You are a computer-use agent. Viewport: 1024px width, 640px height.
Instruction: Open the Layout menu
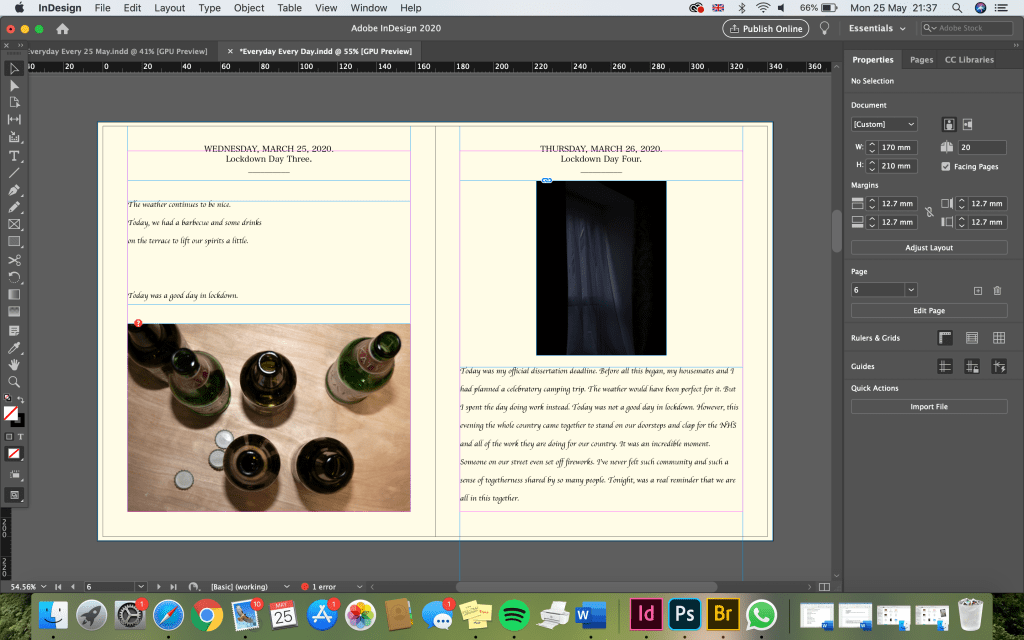coord(169,8)
